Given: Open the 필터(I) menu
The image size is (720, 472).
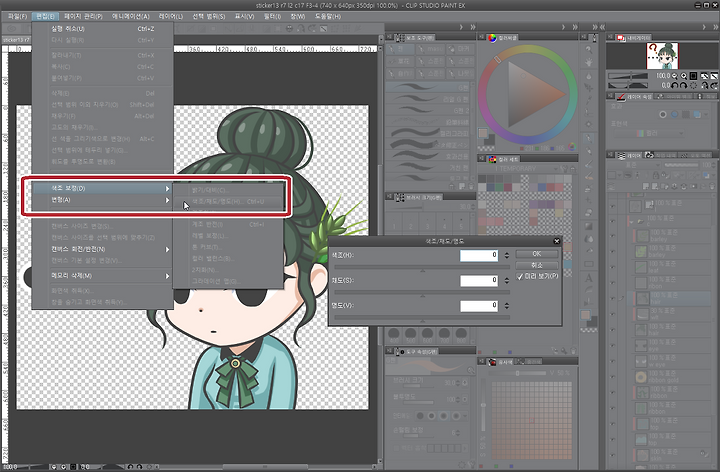Looking at the screenshot, I should pyautogui.click(x=272, y=16).
